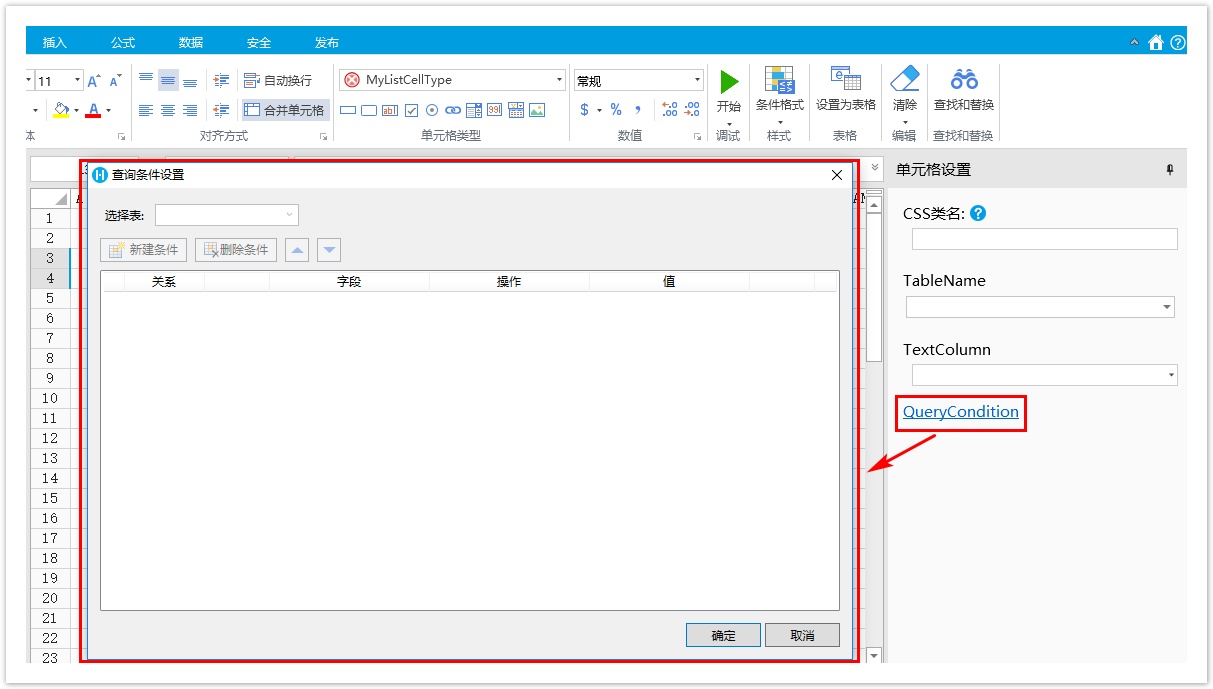
Task: Select the checkbox cell type icon
Action: coord(411,111)
